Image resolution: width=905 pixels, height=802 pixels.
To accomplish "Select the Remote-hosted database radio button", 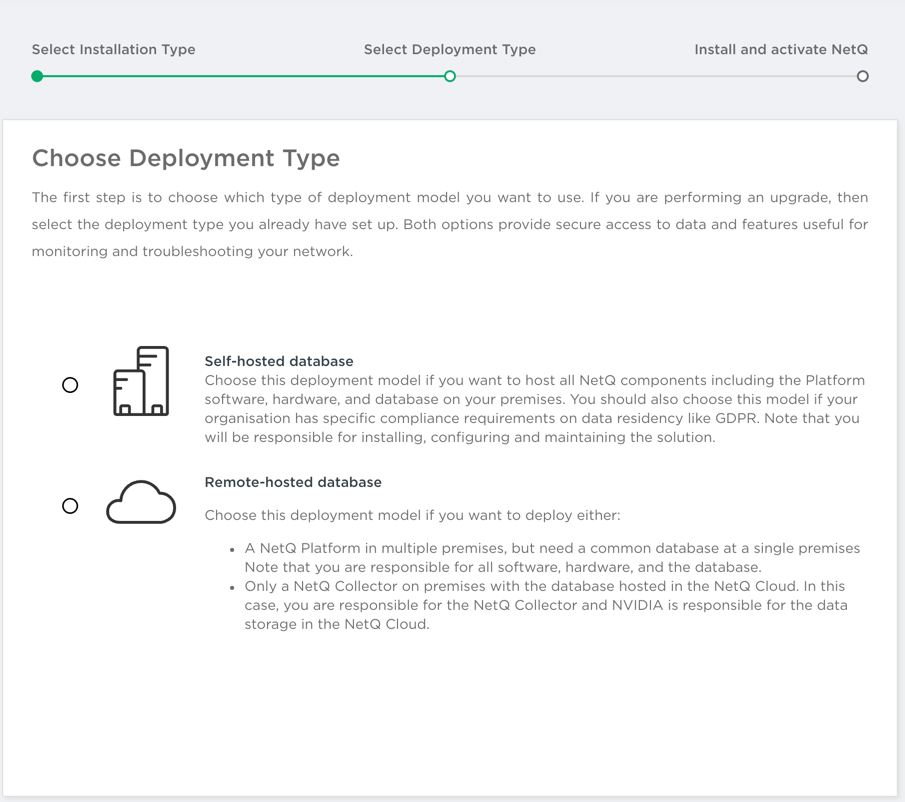I will (x=70, y=506).
